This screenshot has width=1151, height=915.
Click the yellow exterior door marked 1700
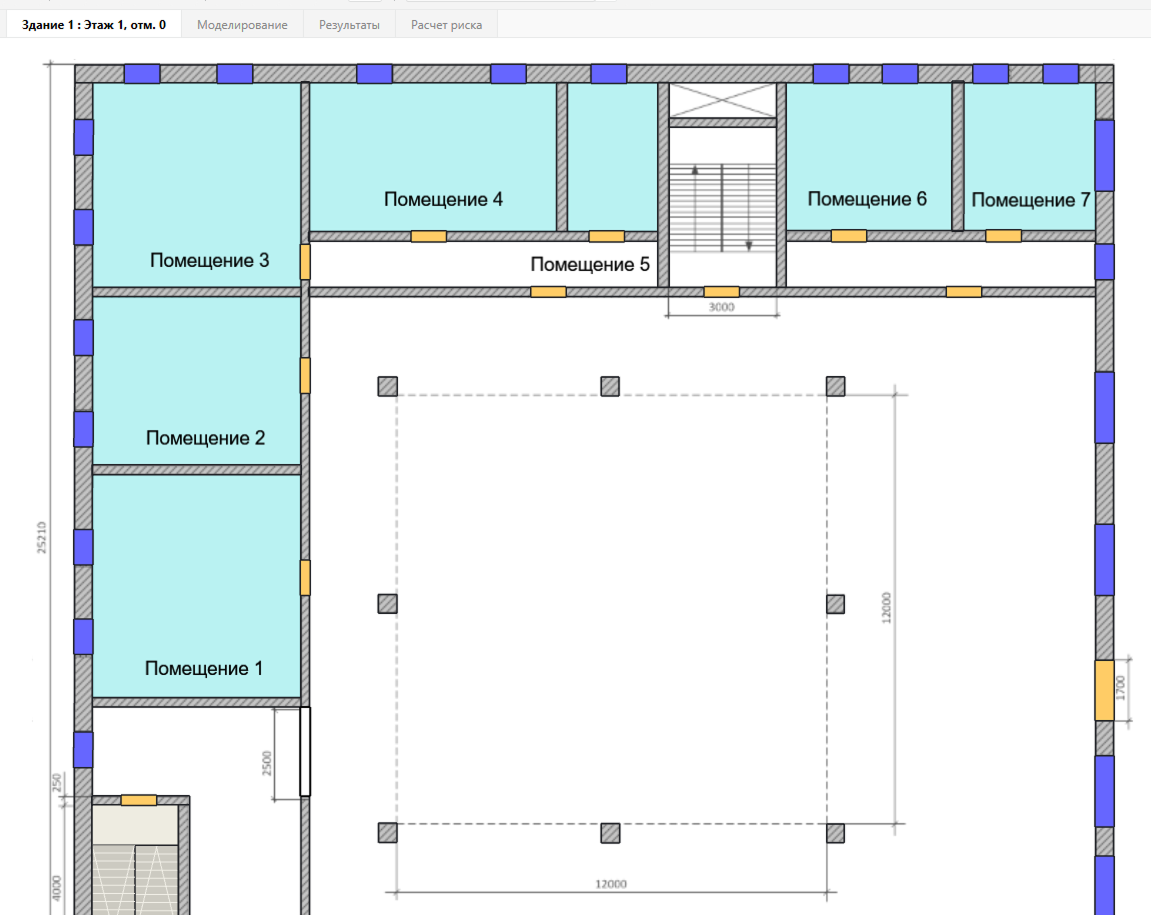pos(1104,690)
